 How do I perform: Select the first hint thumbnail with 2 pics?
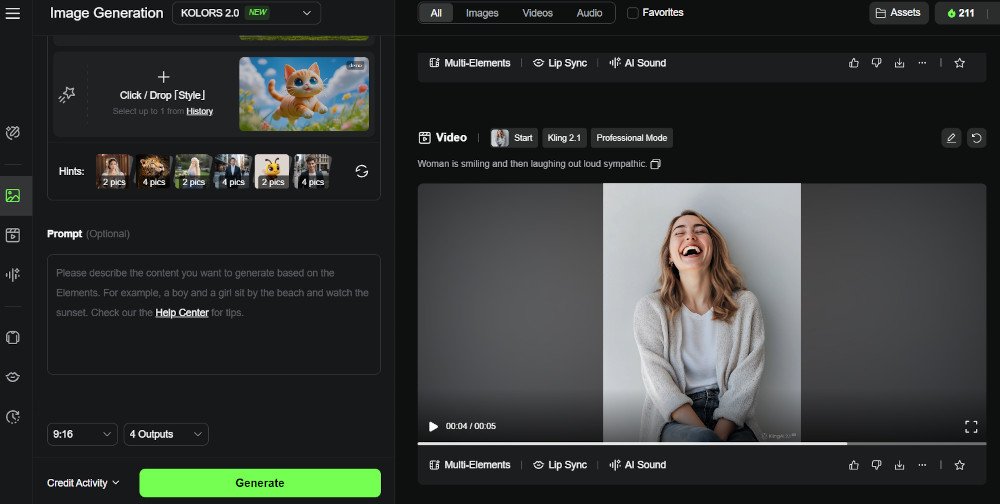point(114,171)
